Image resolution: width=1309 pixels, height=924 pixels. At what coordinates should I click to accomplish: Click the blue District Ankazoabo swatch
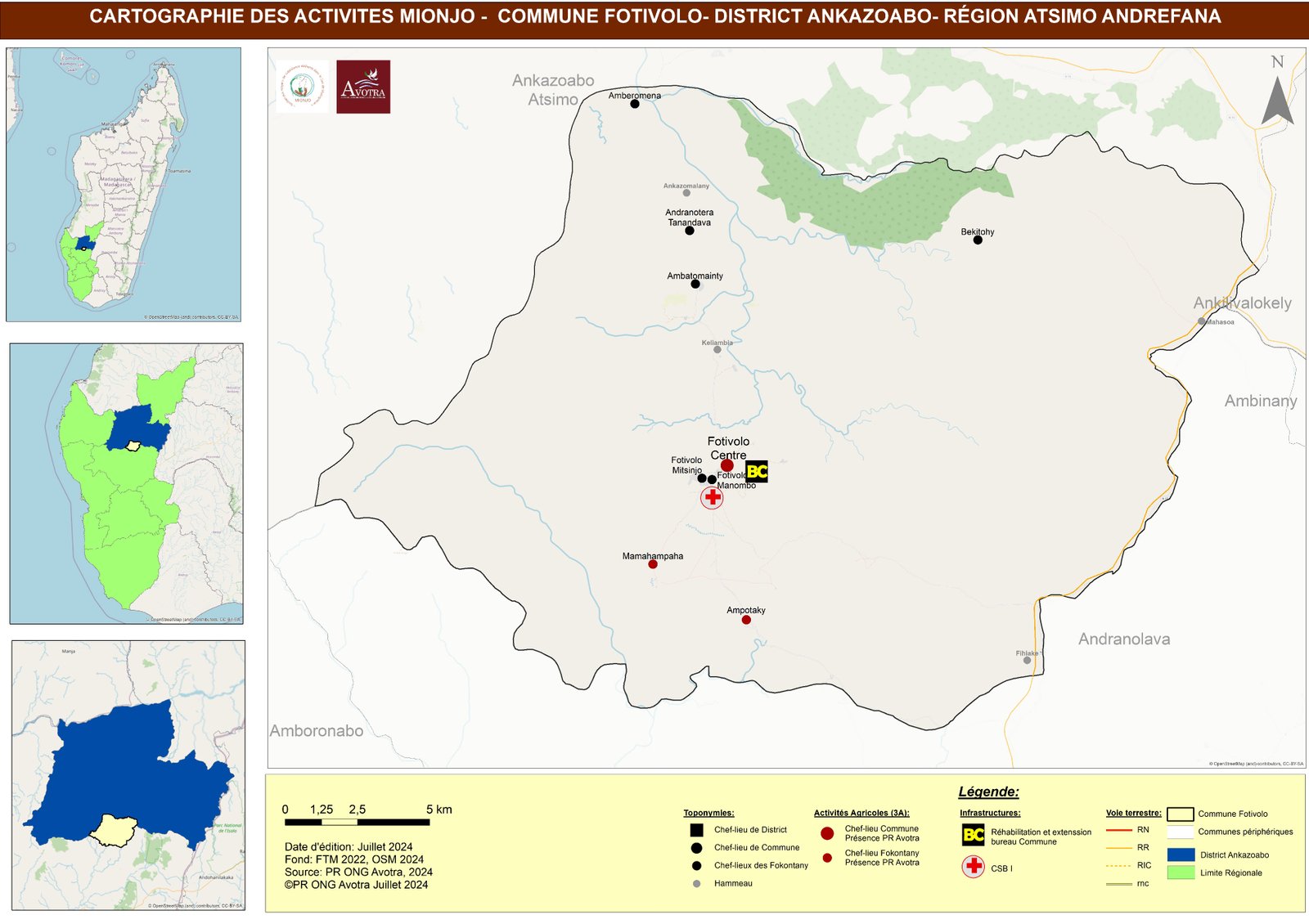[x=1181, y=854]
